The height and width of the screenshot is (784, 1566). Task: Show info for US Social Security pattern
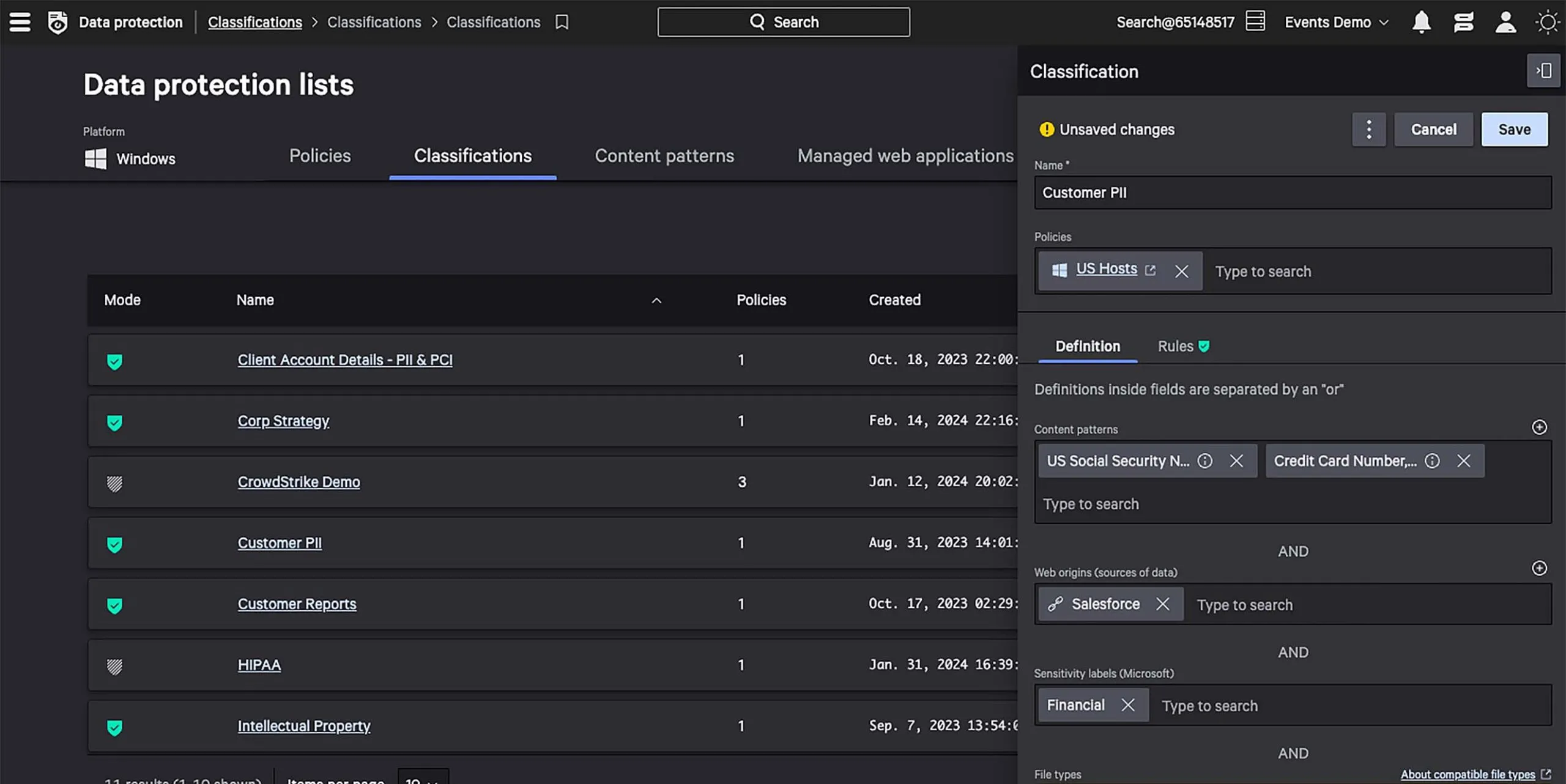1204,460
